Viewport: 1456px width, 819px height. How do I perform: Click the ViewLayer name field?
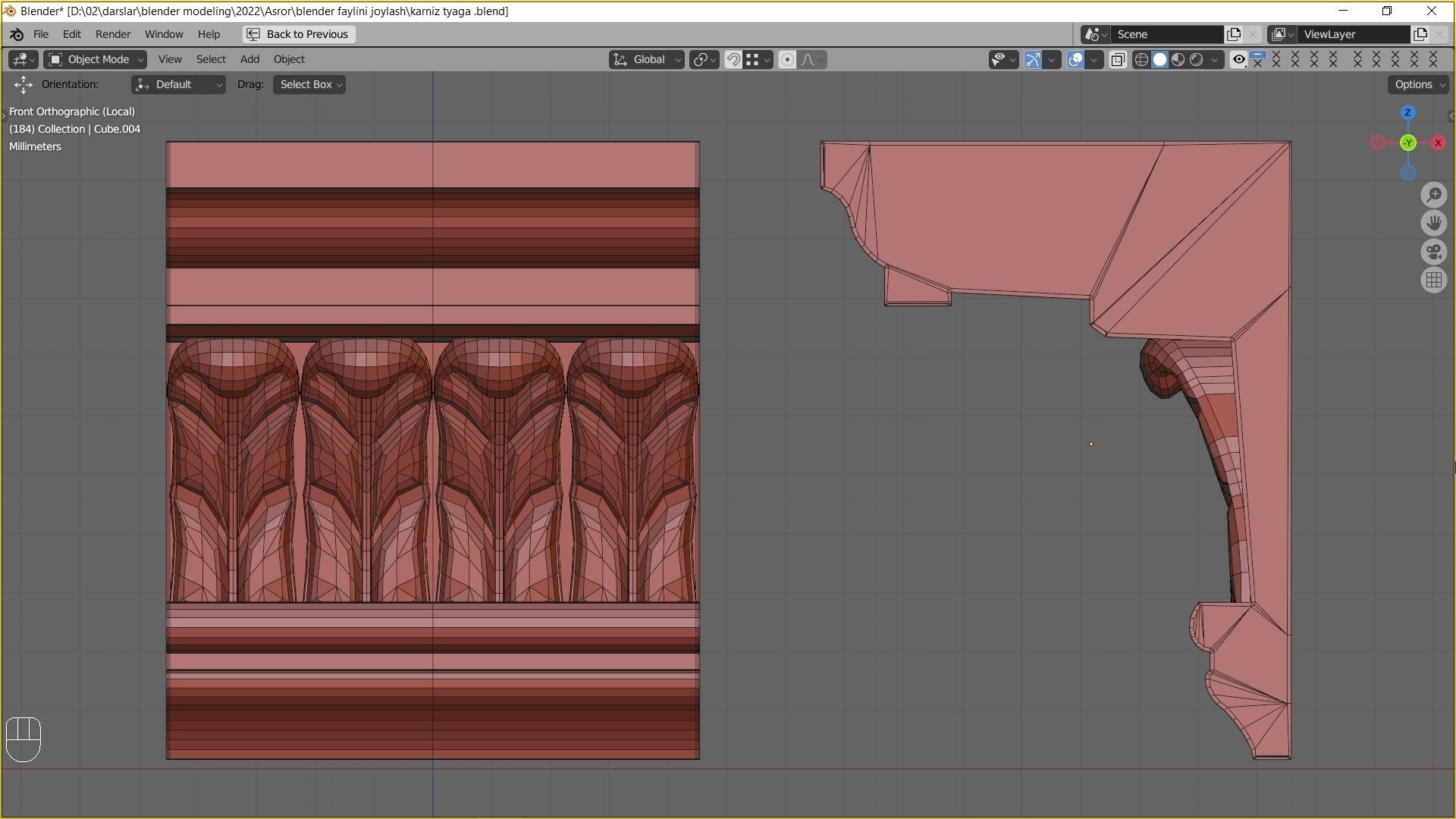click(x=1354, y=34)
